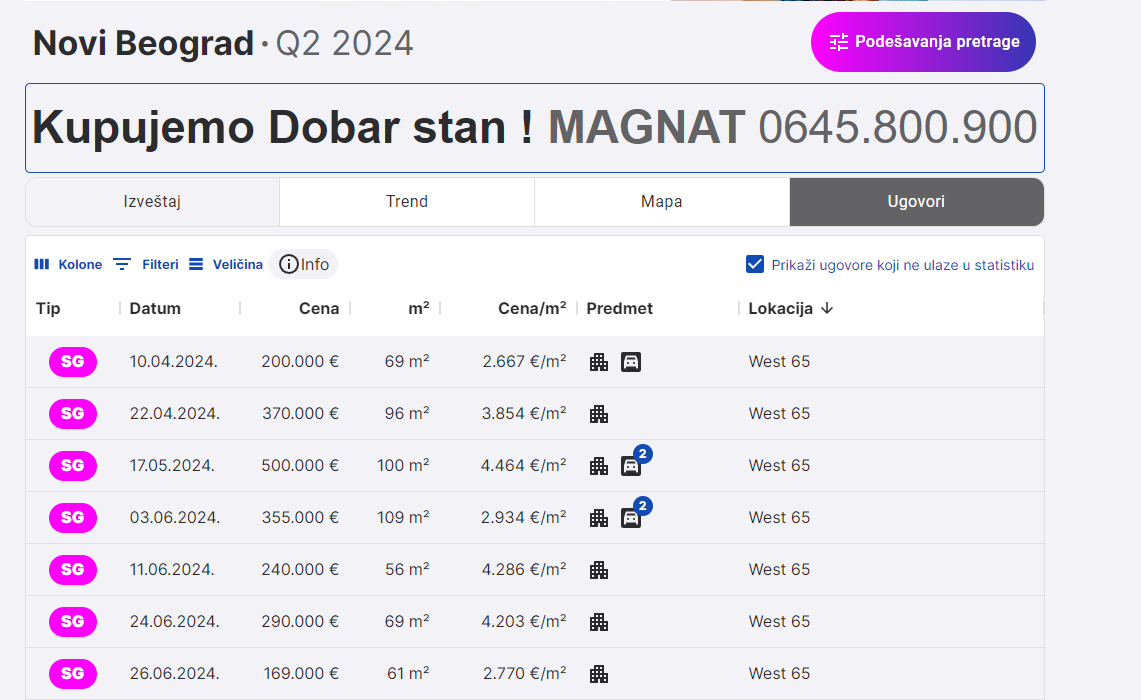Sort by Datum column header
Screen dimensions: 1141x700
pos(155,309)
